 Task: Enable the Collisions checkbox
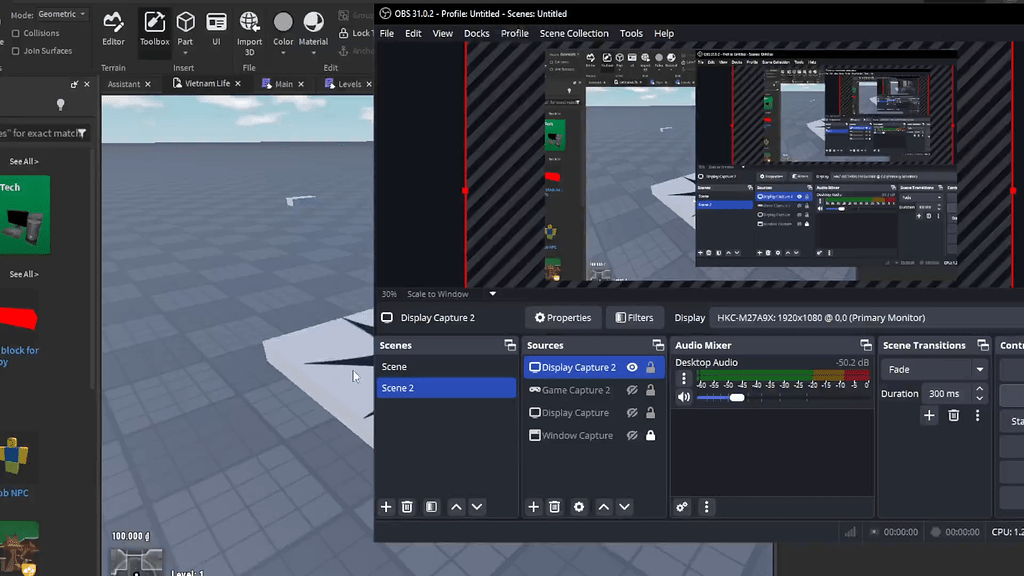(x=16, y=33)
